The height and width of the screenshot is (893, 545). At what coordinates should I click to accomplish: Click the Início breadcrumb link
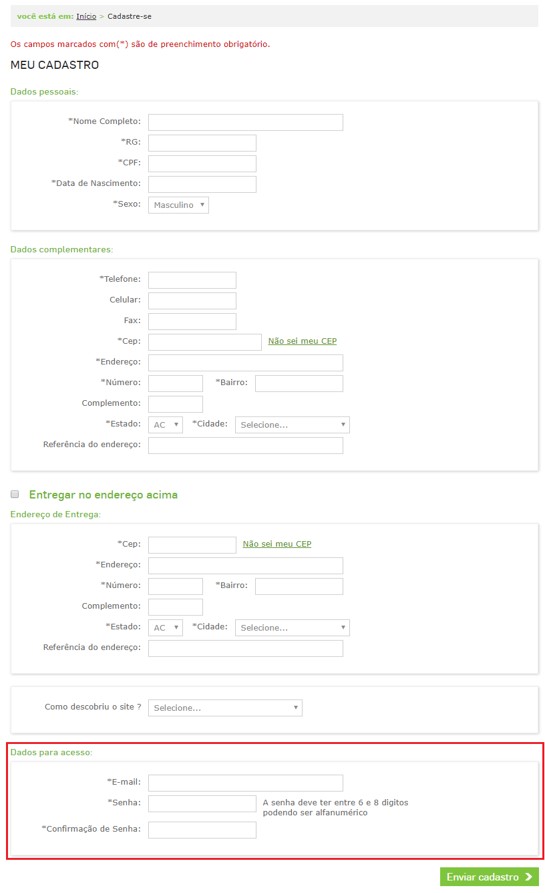coord(86,17)
